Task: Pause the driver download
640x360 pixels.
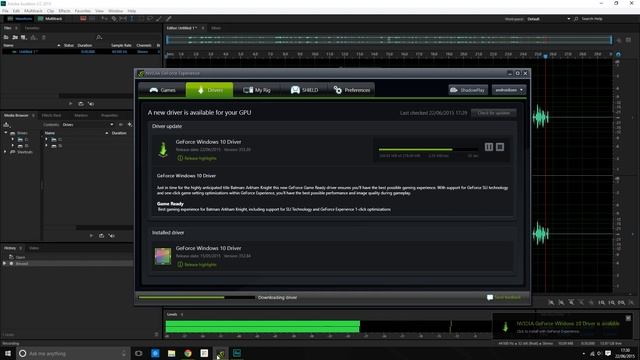Action: (x=489, y=147)
